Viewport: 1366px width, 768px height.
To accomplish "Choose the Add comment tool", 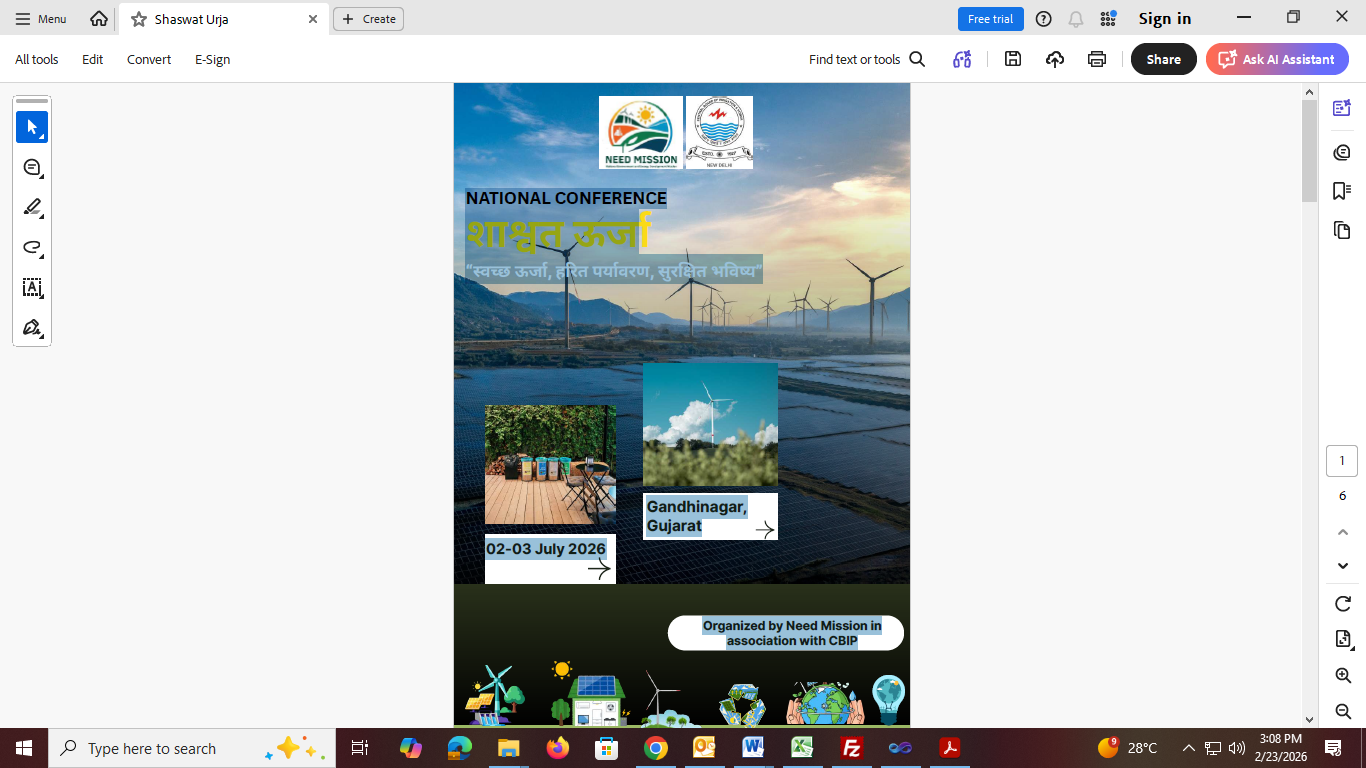I will (x=32, y=167).
